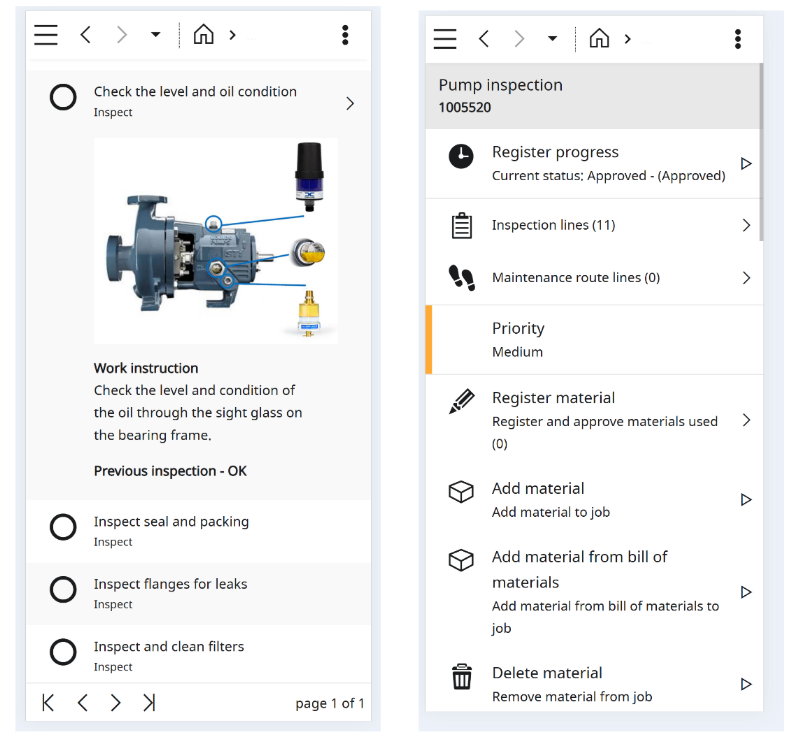This screenshot has width=793, height=738.
Task: Go back in the right panel toolbar
Action: [484, 38]
